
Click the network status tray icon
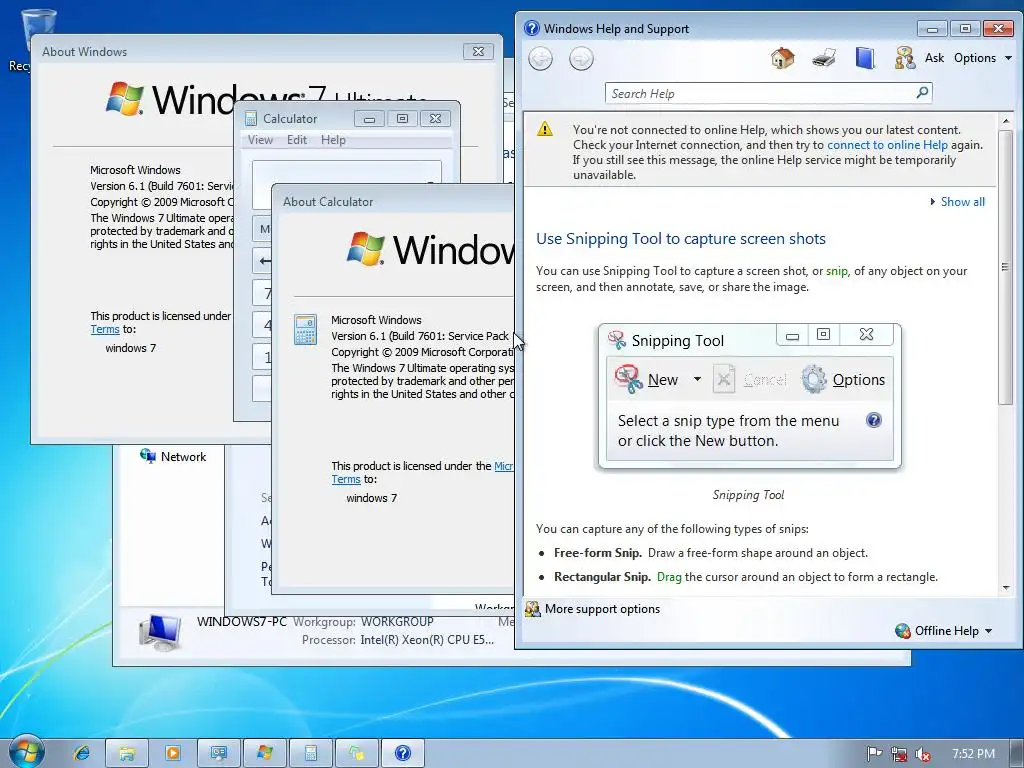[899, 754]
